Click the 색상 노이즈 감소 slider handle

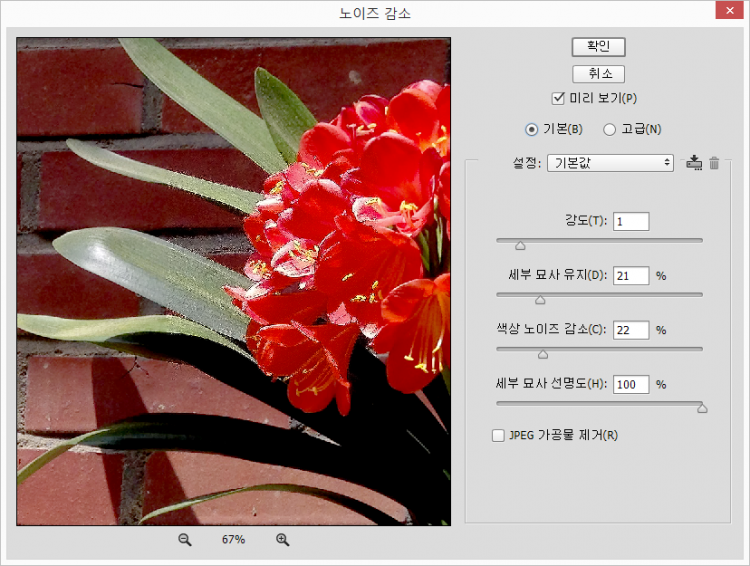pos(543,353)
